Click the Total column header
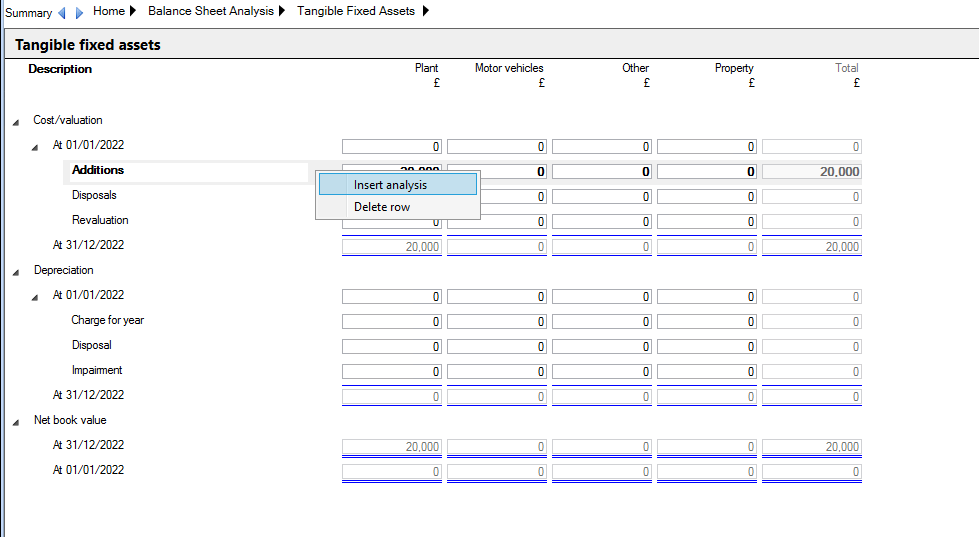Screen dimensions: 979x537 pos(847,68)
